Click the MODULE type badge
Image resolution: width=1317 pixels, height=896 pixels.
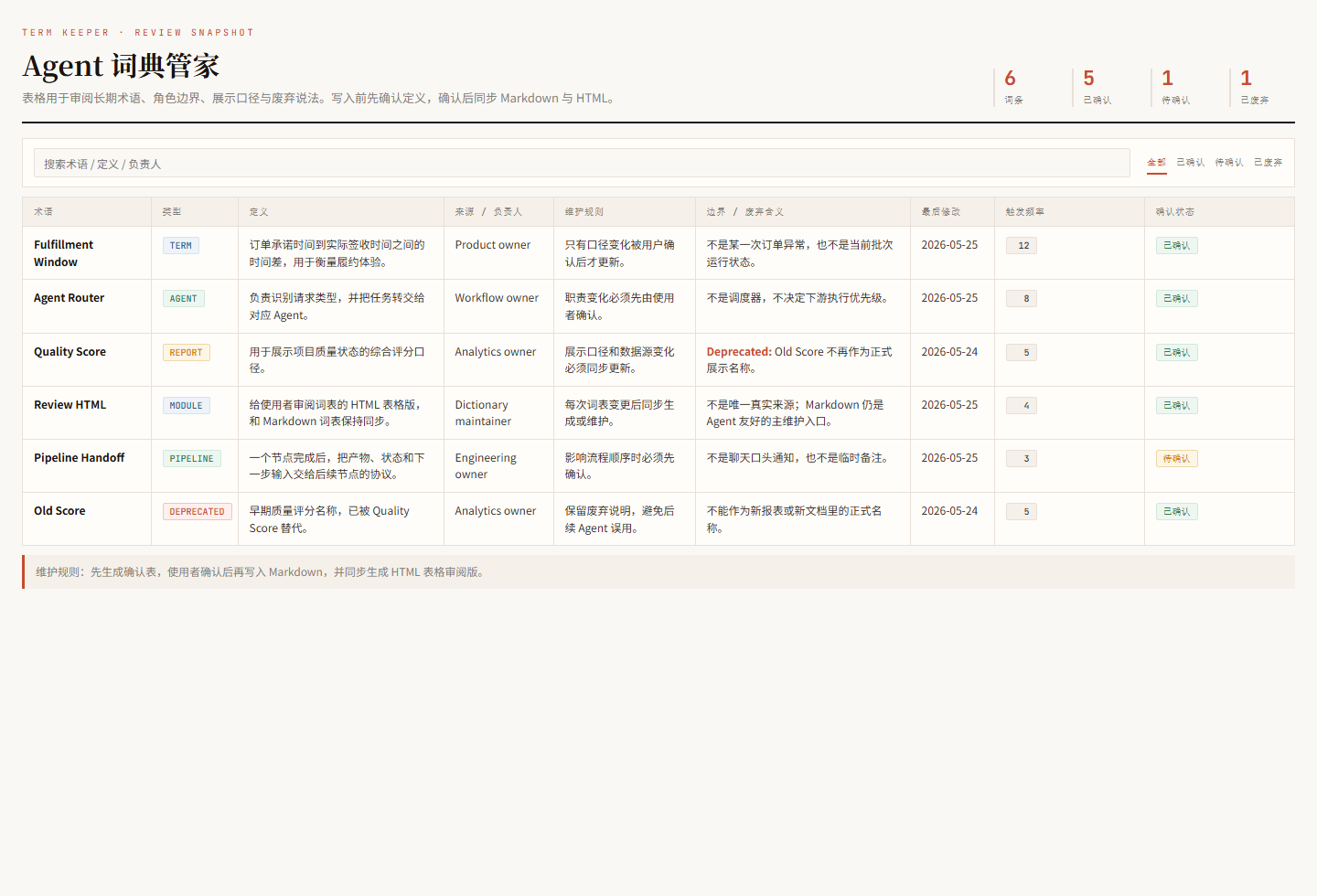click(x=187, y=406)
